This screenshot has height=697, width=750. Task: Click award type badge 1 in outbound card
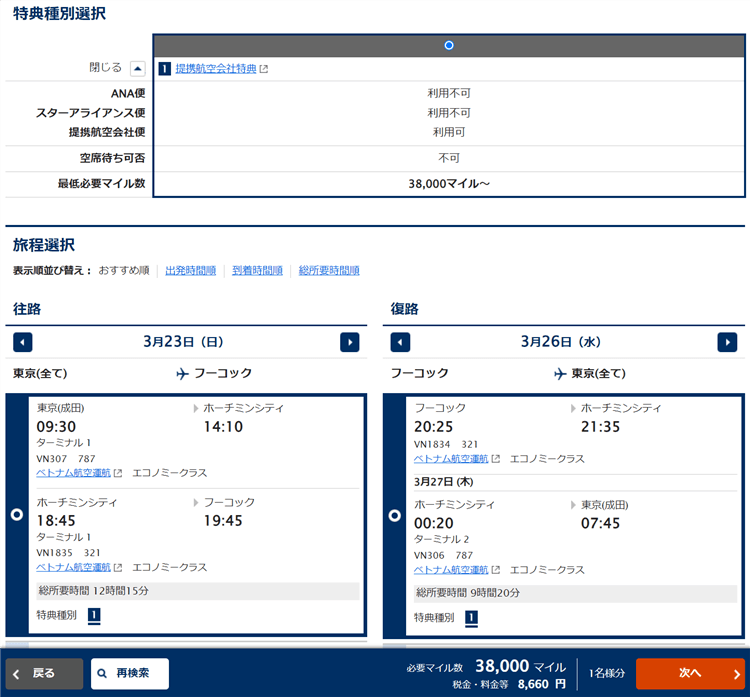[x=94, y=616]
